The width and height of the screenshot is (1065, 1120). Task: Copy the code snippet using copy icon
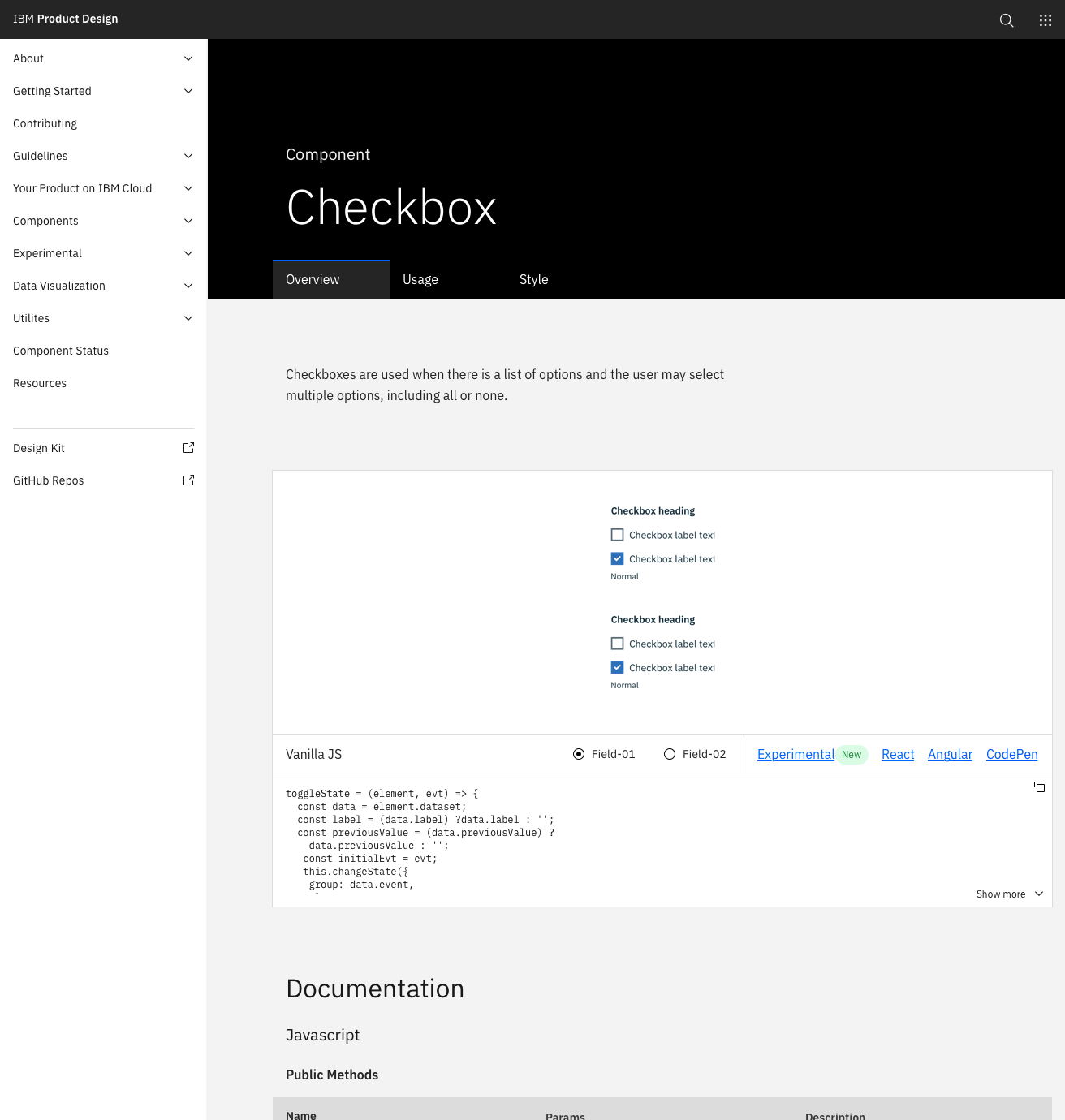[1040, 786]
